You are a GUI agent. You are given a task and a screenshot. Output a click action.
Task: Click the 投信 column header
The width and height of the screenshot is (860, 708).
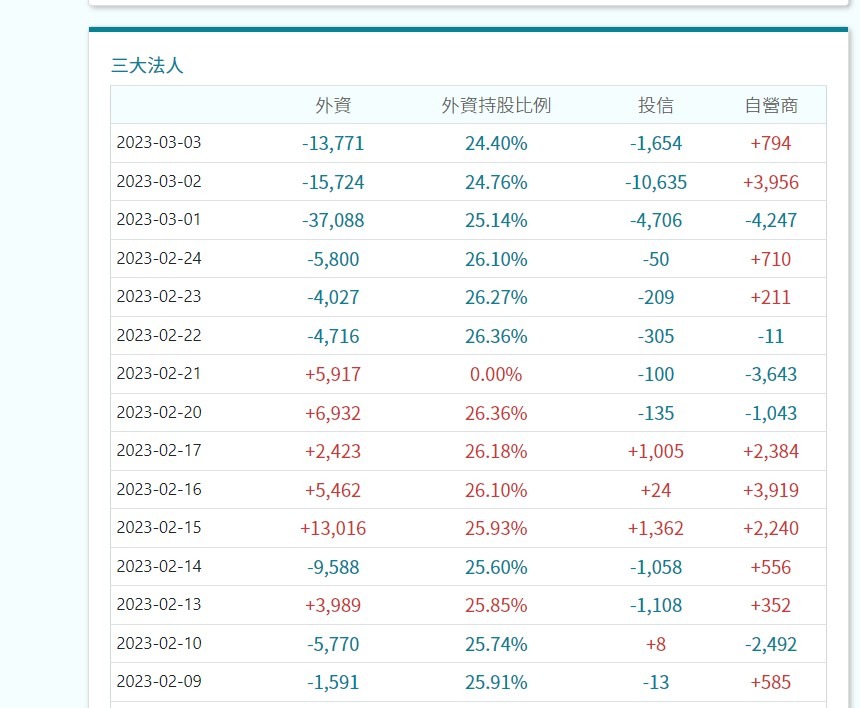(x=656, y=105)
